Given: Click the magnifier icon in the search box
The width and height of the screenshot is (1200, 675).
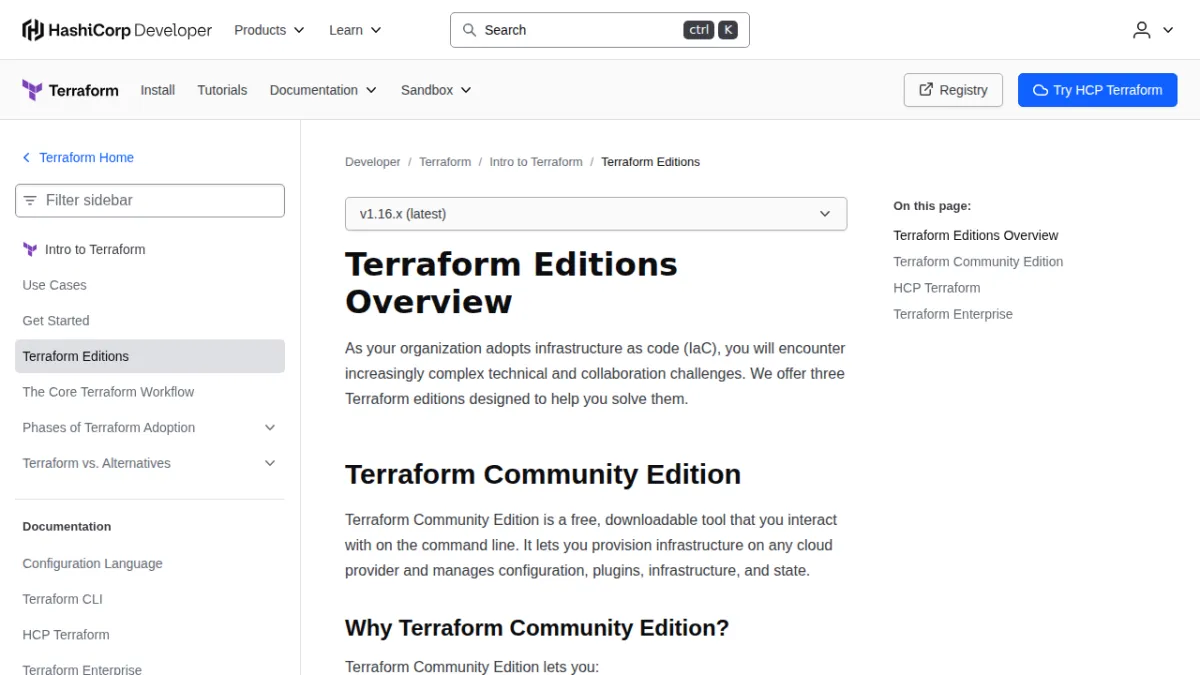Looking at the screenshot, I should point(469,30).
